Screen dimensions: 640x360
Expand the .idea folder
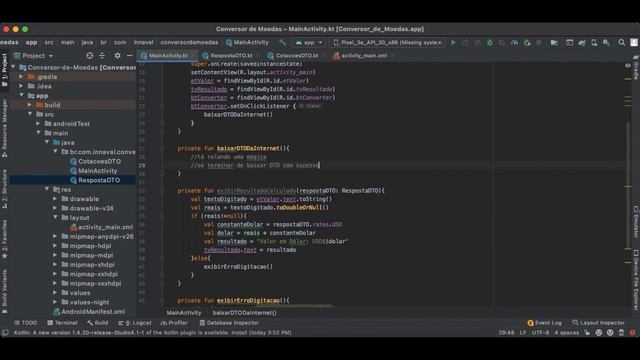coord(21,86)
